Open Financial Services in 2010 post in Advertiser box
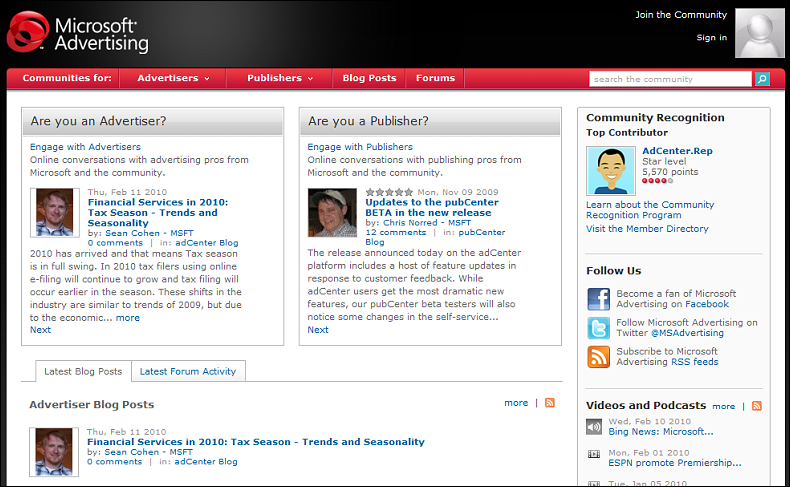This screenshot has height=487, width=790. pyautogui.click(x=158, y=213)
